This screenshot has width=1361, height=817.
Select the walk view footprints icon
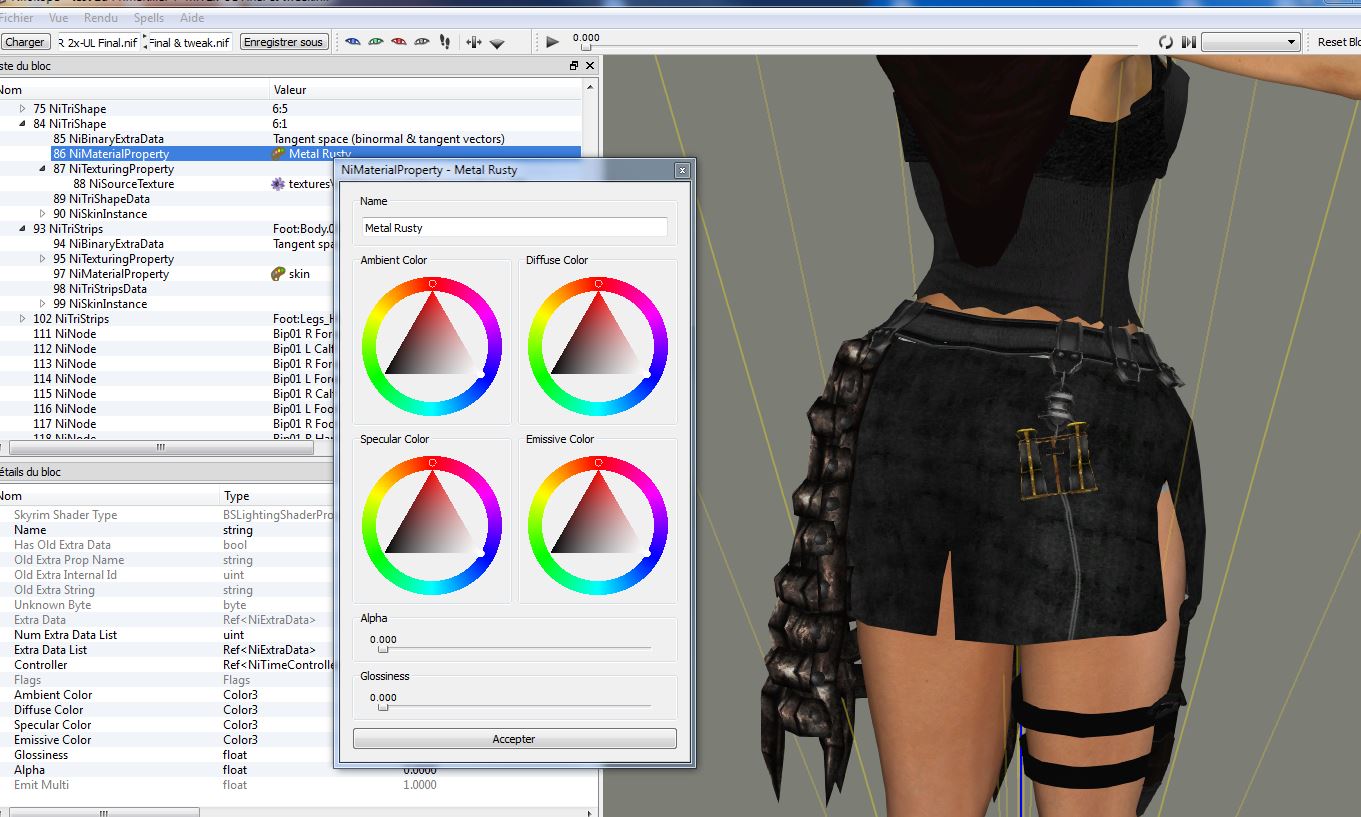click(x=444, y=42)
